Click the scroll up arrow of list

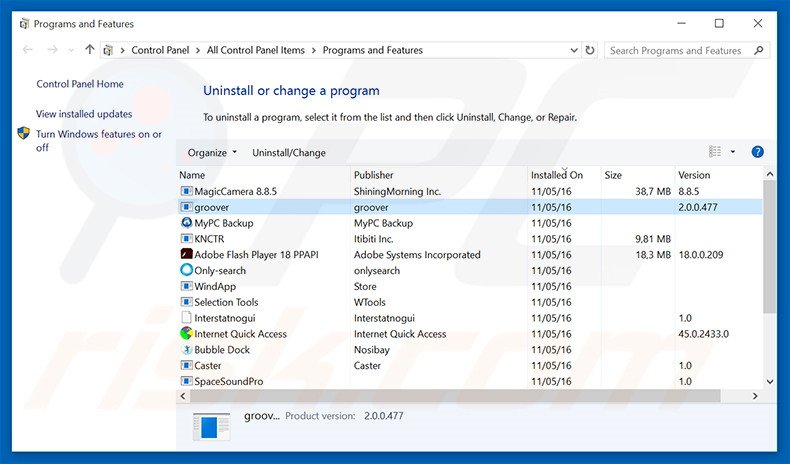[x=769, y=174]
